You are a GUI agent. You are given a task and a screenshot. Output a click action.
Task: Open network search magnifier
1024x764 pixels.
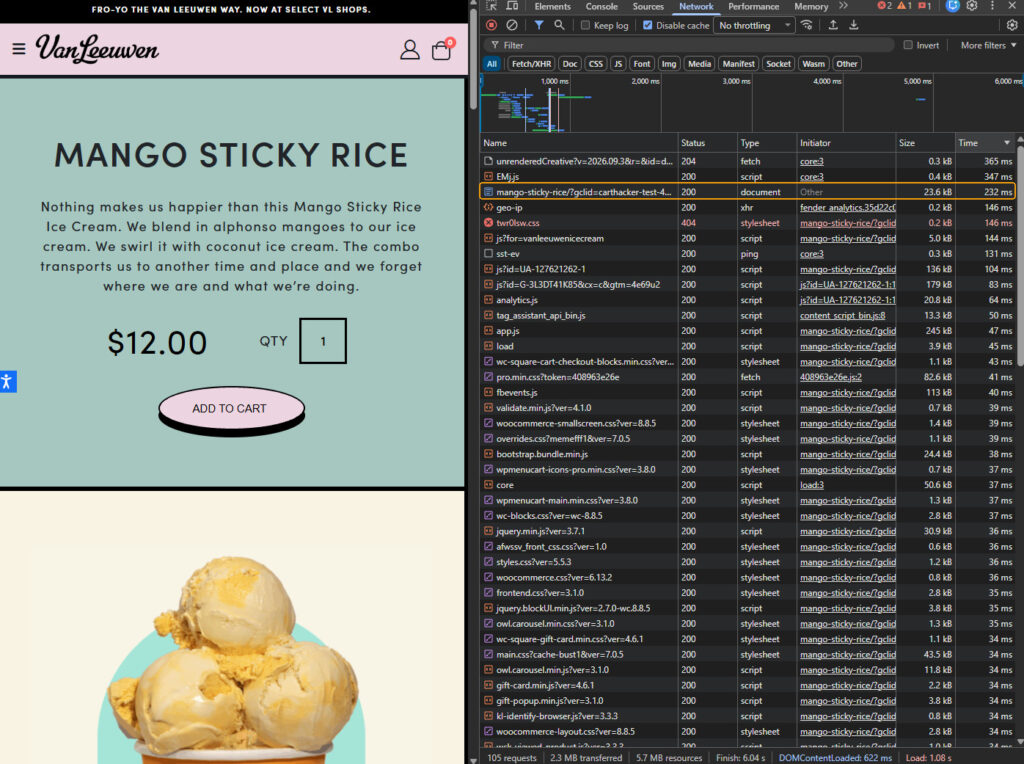[x=559, y=25]
